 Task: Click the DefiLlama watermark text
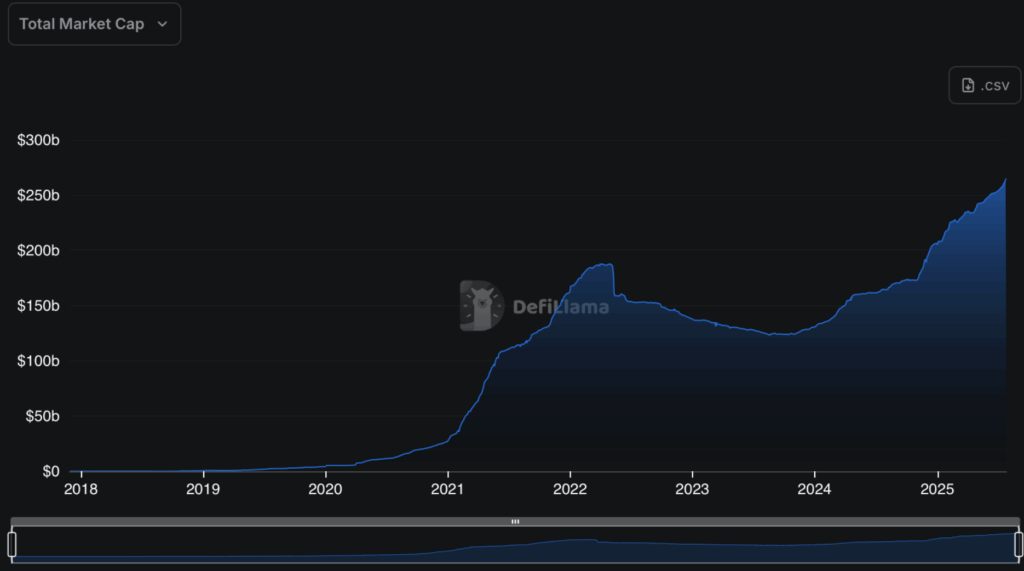tap(560, 307)
